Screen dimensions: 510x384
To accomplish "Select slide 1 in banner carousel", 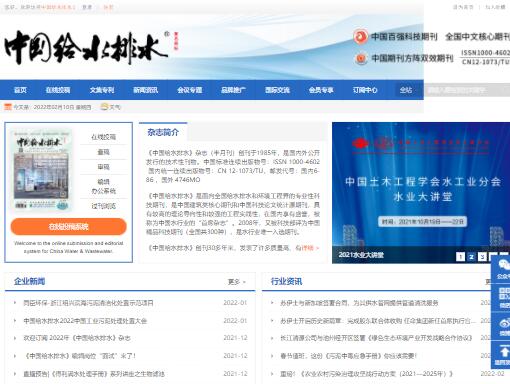I will coord(460,256).
